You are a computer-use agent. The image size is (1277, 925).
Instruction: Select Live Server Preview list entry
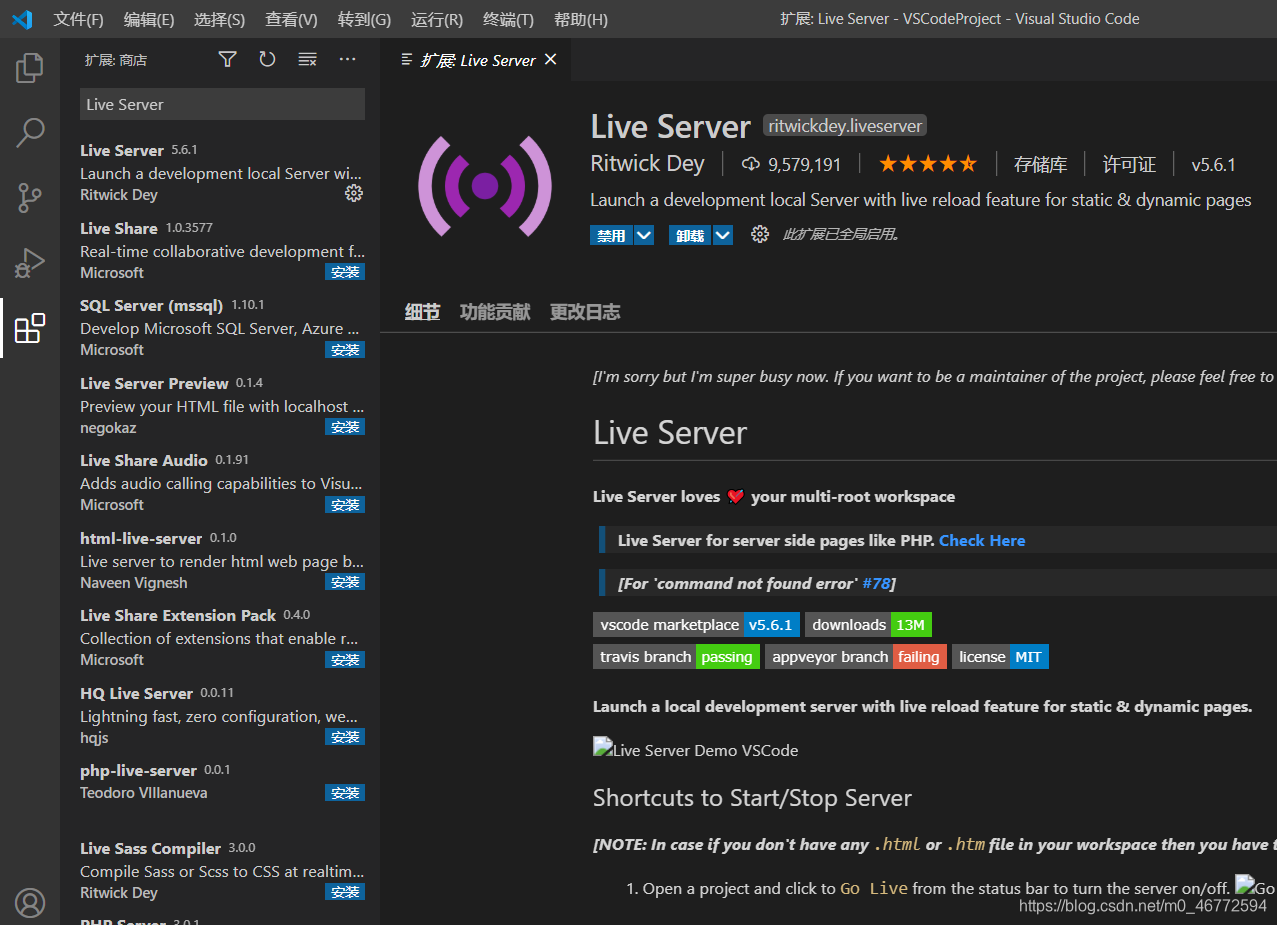click(220, 405)
